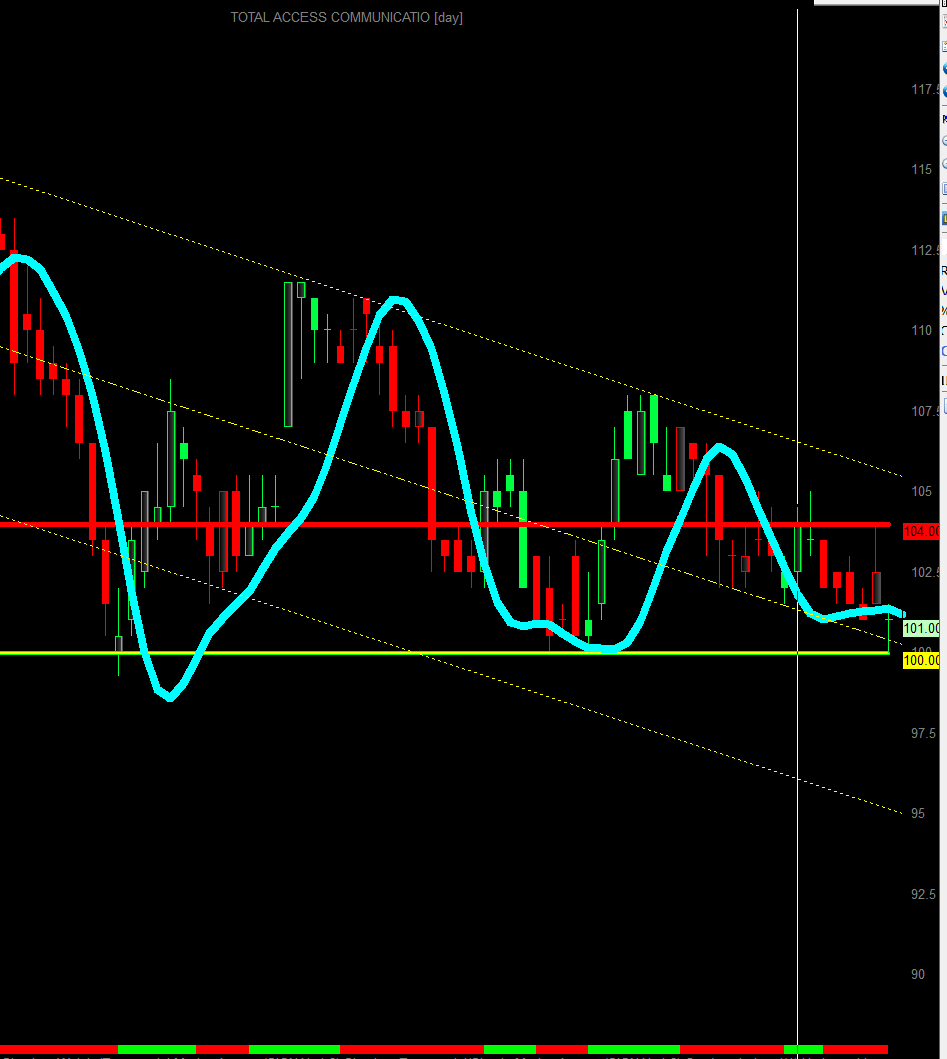
Task: Click the 101.00 last price label
Action: (921, 628)
